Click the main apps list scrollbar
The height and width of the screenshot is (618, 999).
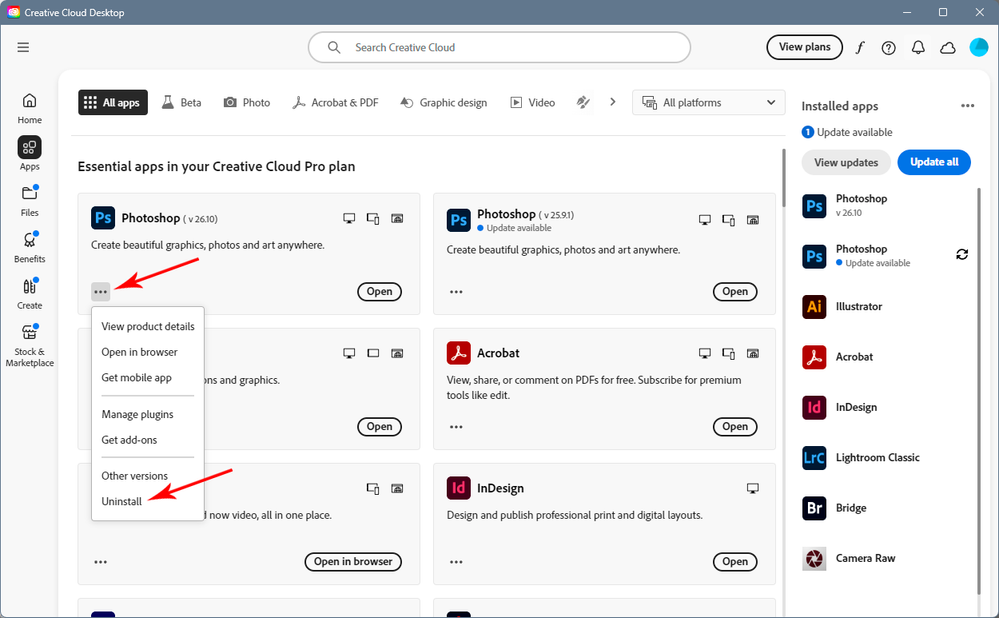click(783, 178)
